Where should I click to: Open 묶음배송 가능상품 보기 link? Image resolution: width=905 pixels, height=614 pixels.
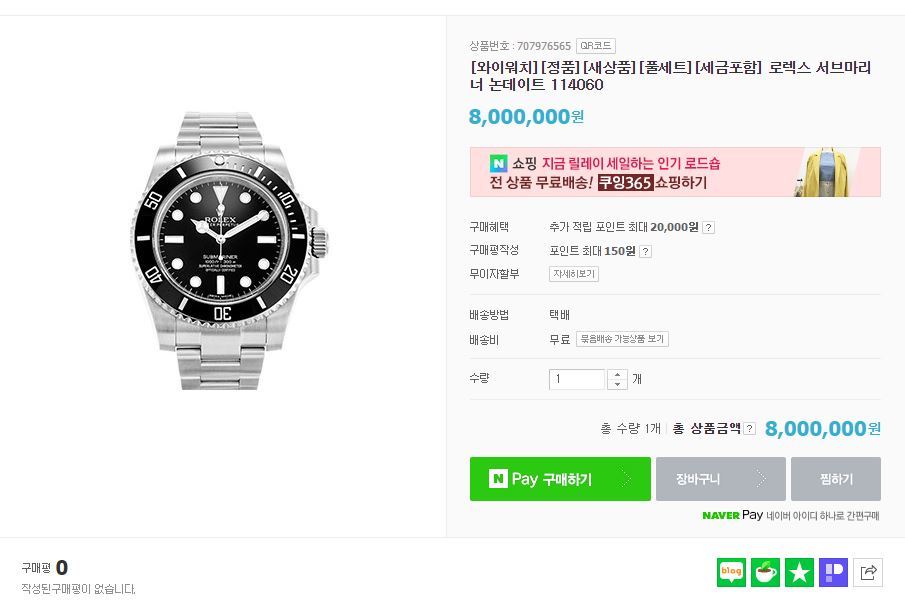622,339
